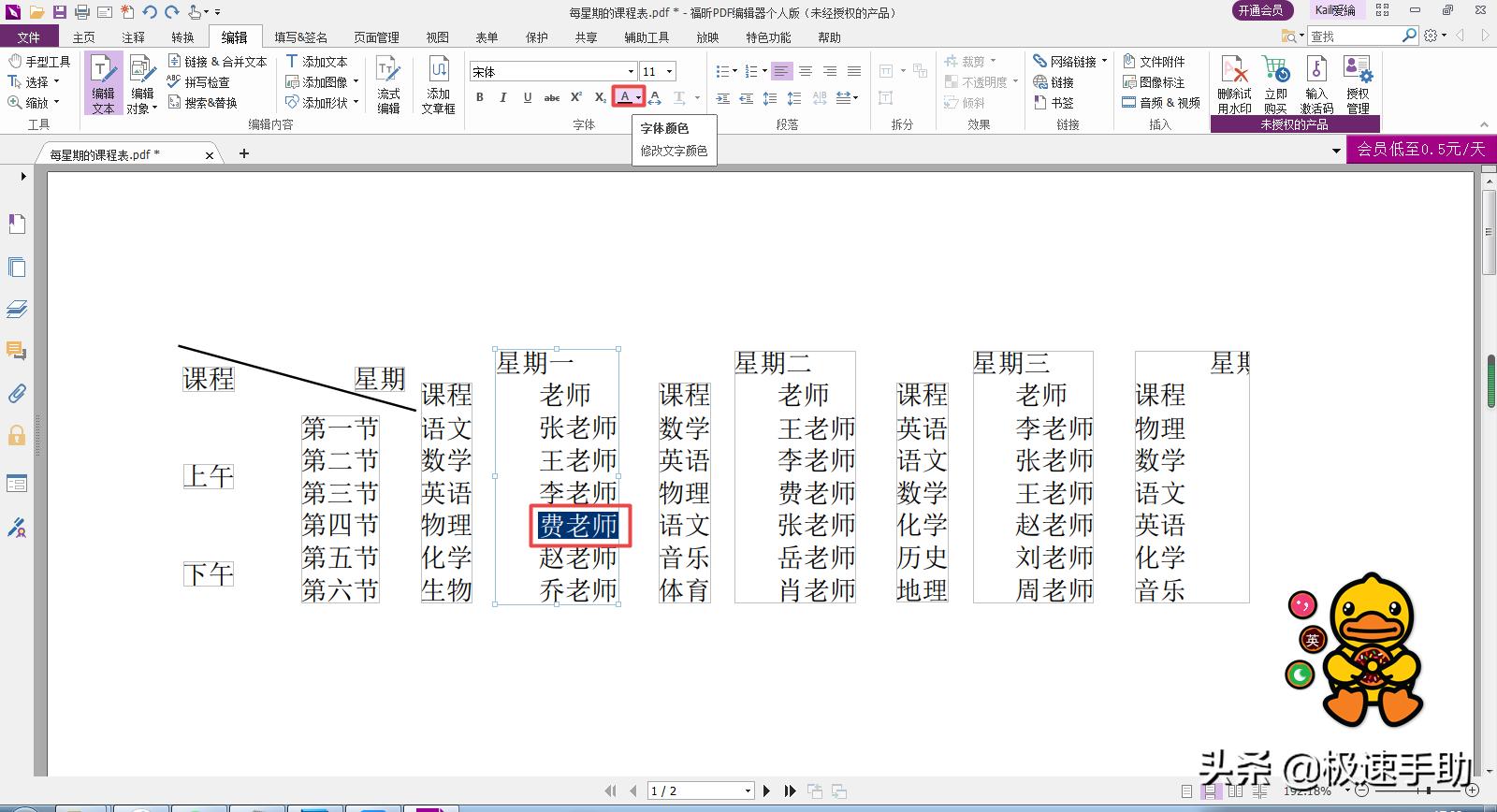Image resolution: width=1497 pixels, height=812 pixels.
Task: Open the bookmarks panel in left sidebar
Action: 17,224
